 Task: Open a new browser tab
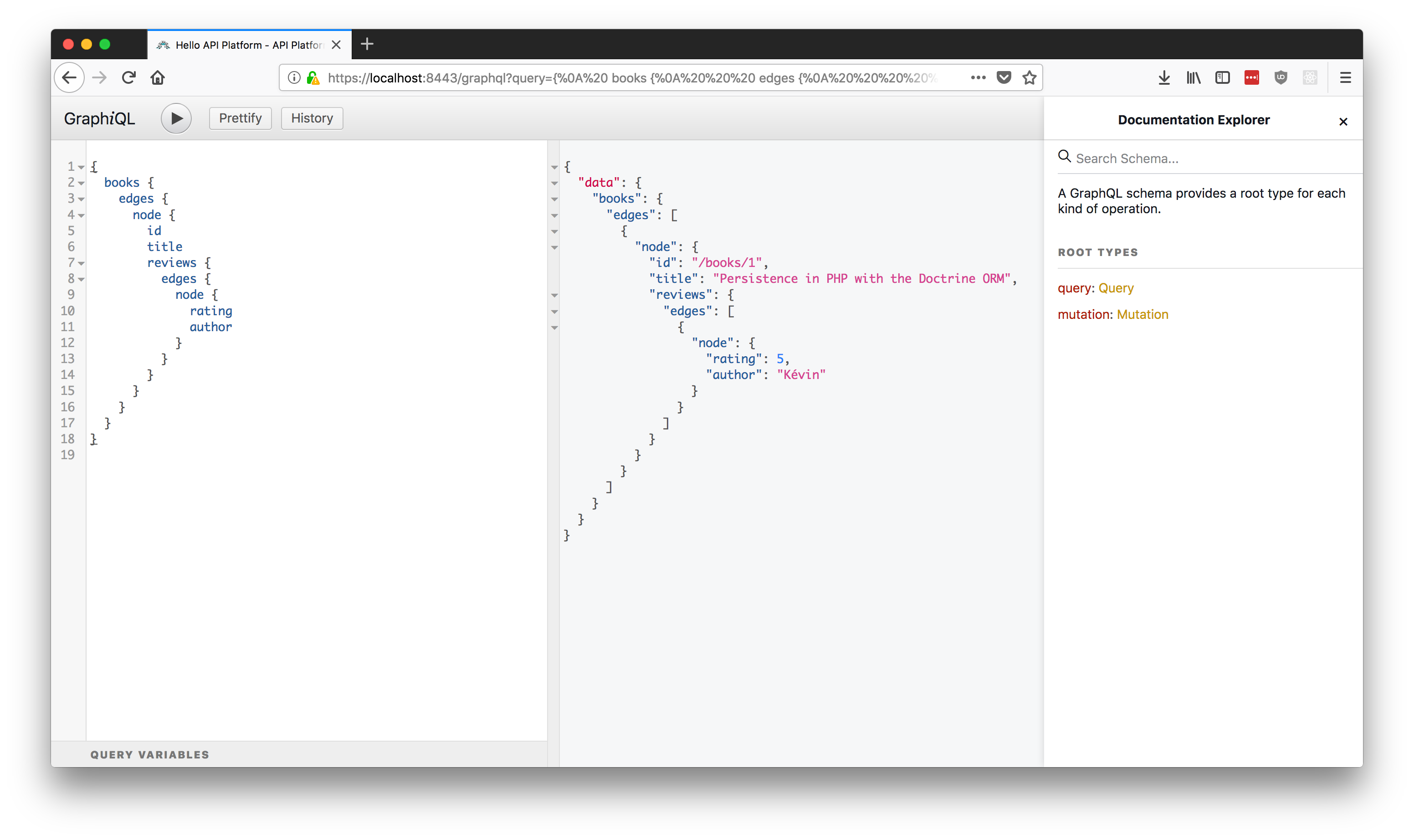click(367, 44)
